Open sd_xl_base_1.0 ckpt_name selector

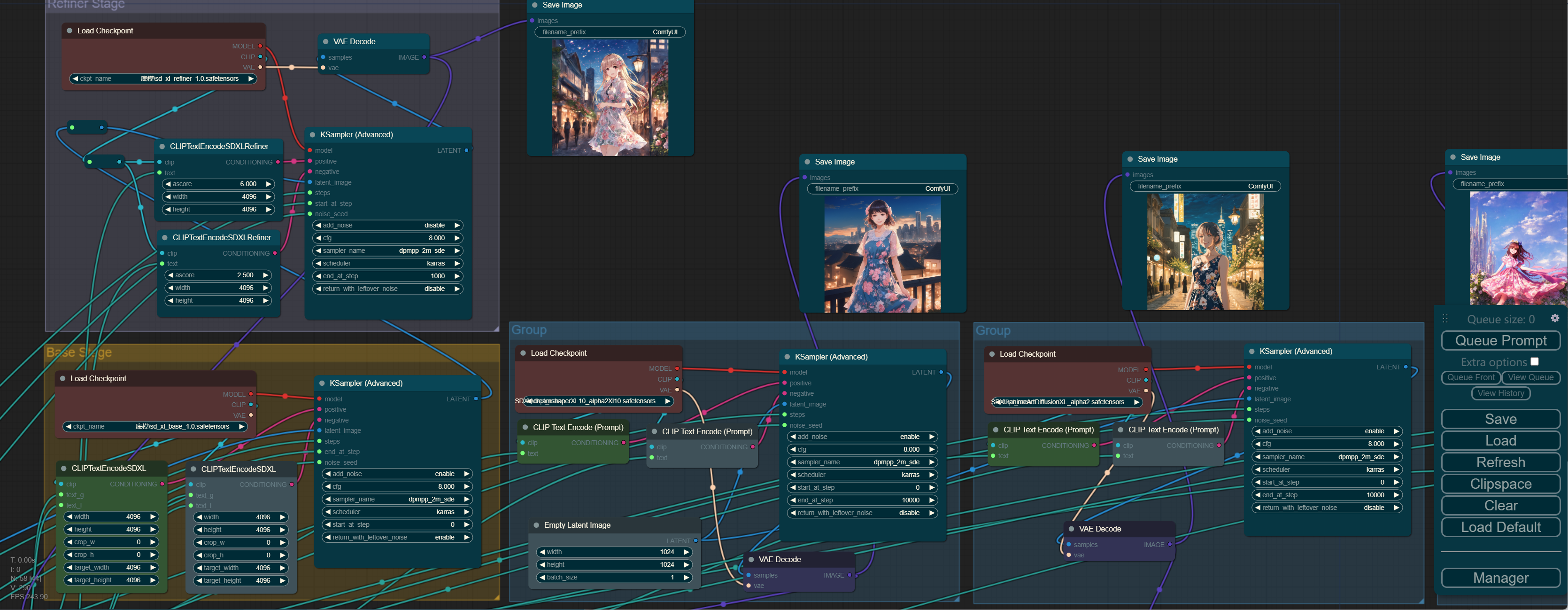click(155, 427)
